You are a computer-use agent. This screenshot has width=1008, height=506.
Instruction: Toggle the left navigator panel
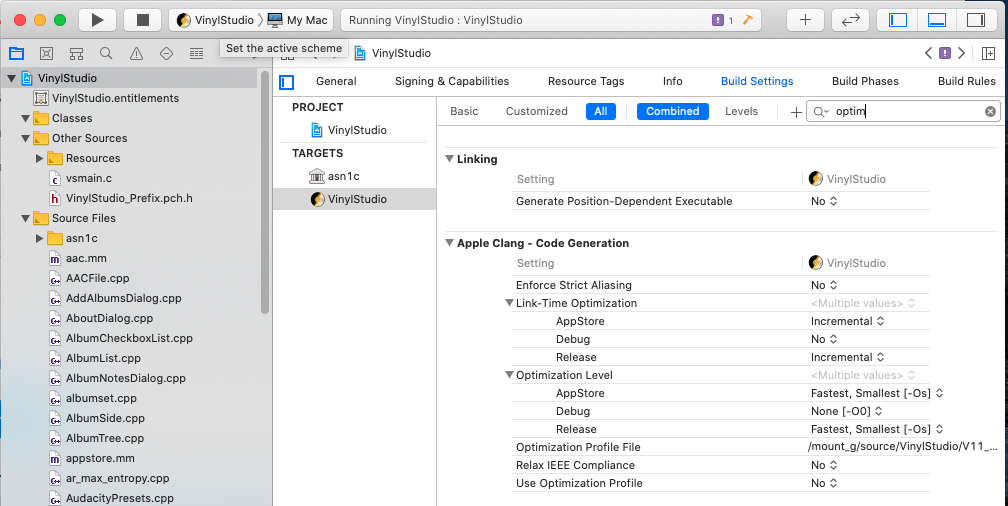[897, 20]
